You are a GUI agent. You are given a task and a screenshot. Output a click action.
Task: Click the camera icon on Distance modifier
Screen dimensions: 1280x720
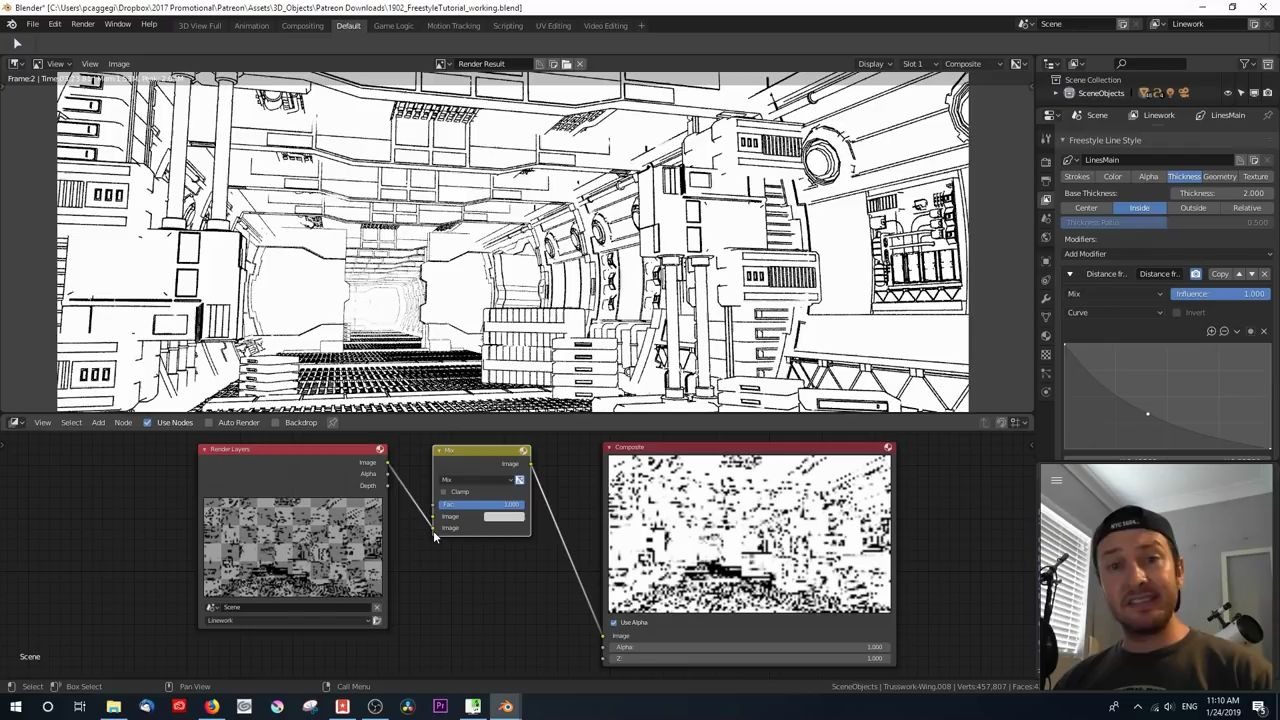(x=1195, y=274)
